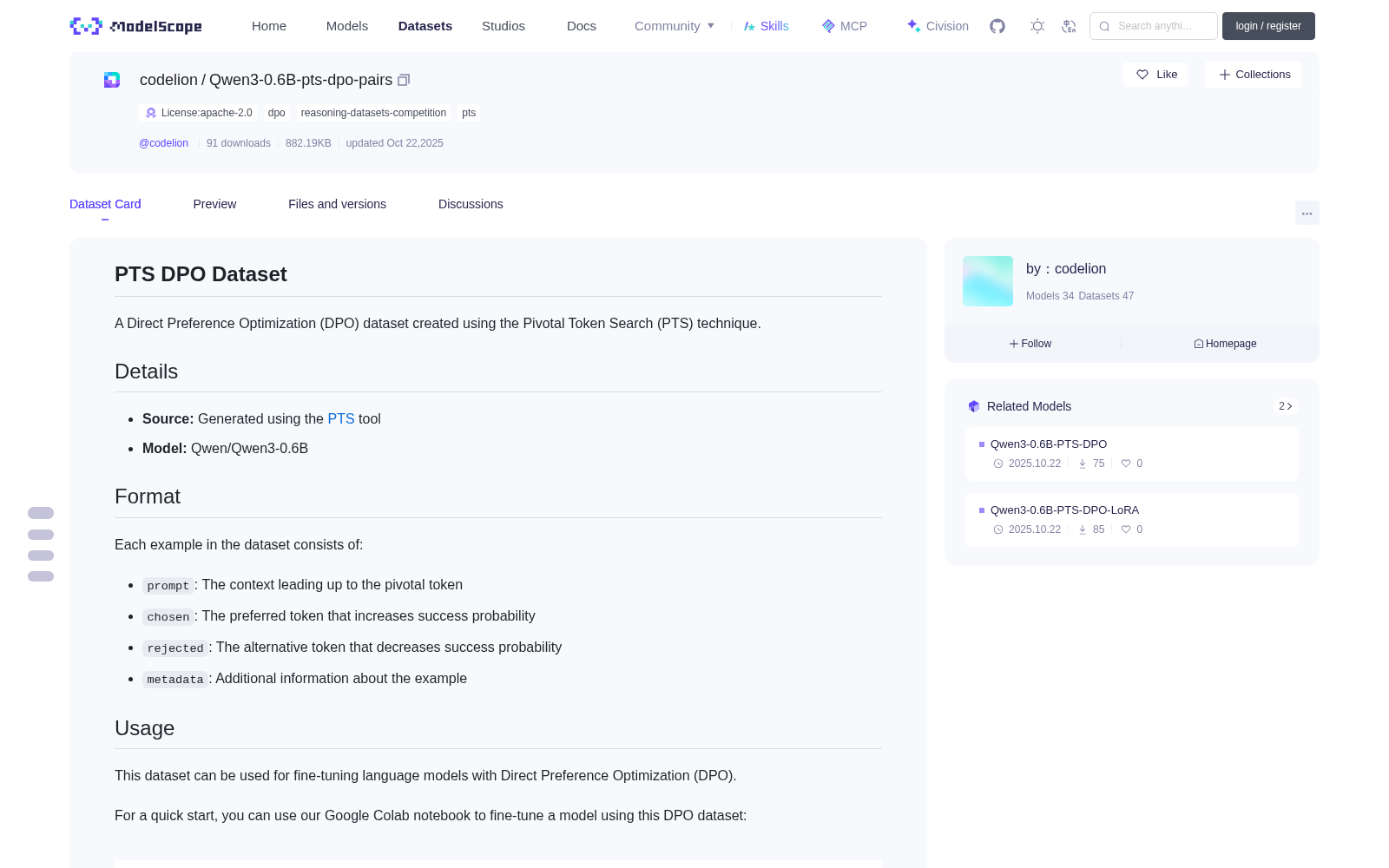Click the license badge icon

pyautogui.click(x=151, y=113)
